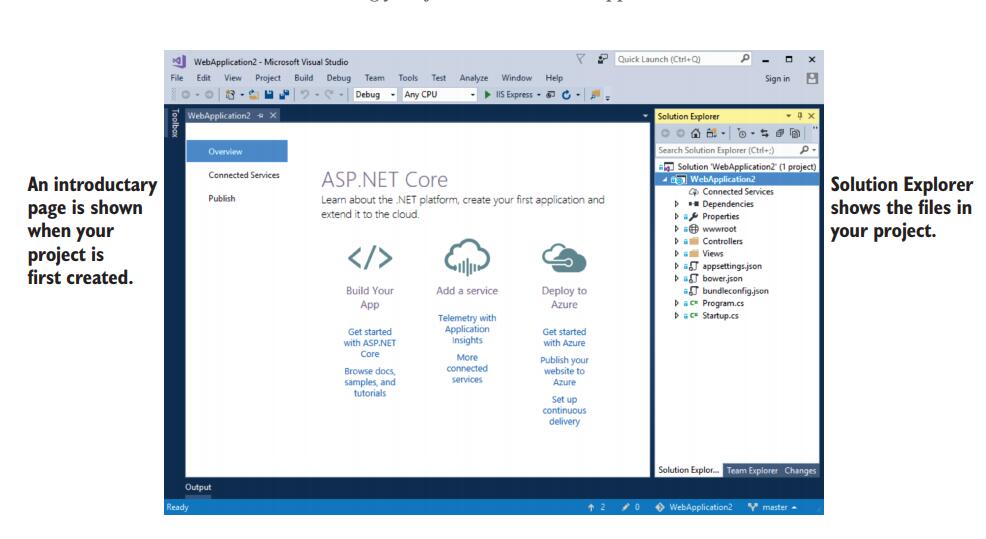
Task: Toggle the solution and folder view switcher icon
Action: 711,133
